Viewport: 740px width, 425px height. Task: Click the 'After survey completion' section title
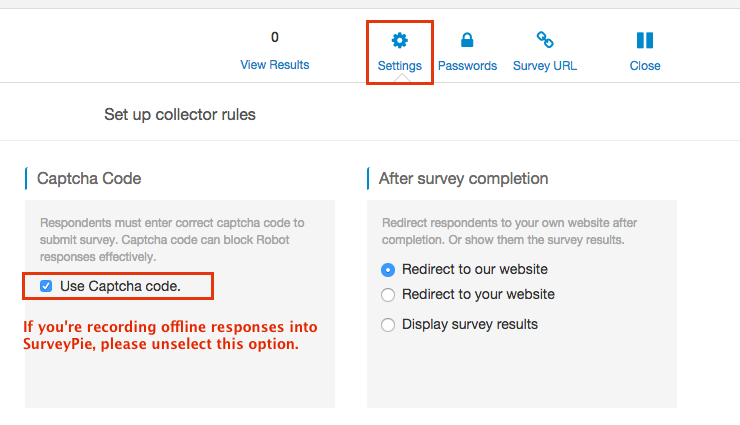pyautogui.click(x=463, y=179)
